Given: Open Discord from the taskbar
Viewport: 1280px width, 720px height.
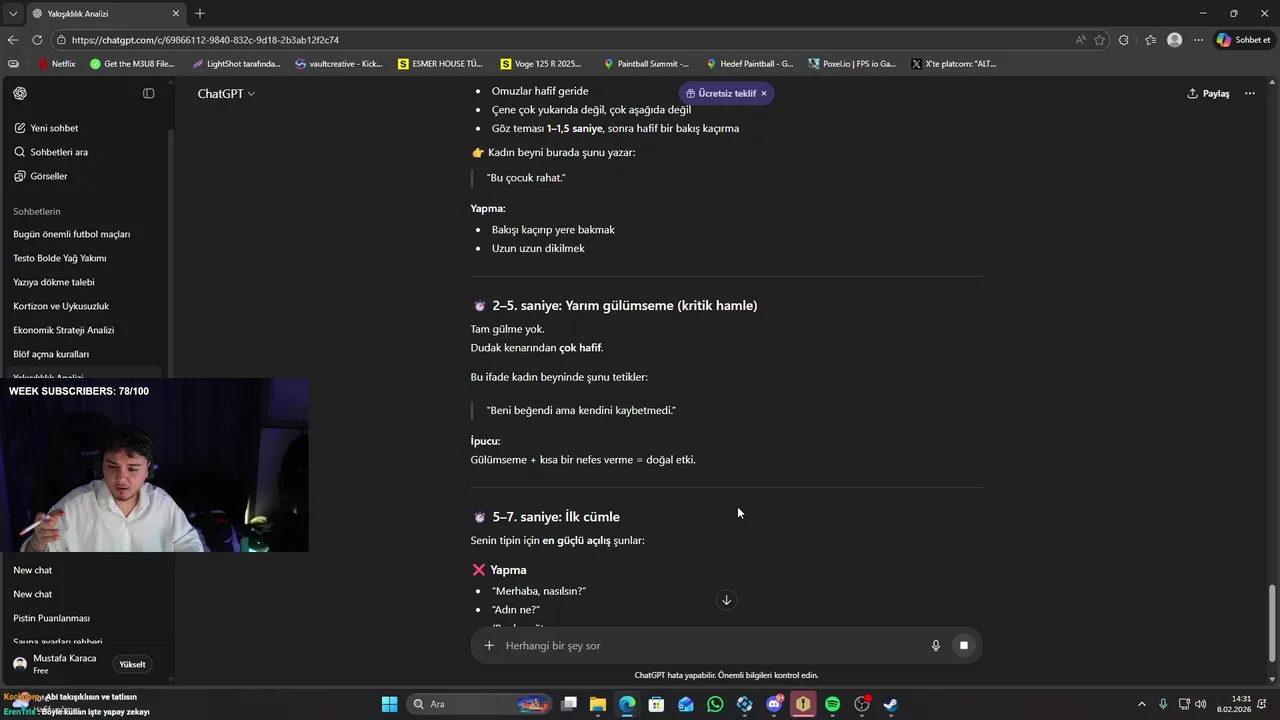Looking at the screenshot, I should pyautogui.click(x=774, y=704).
